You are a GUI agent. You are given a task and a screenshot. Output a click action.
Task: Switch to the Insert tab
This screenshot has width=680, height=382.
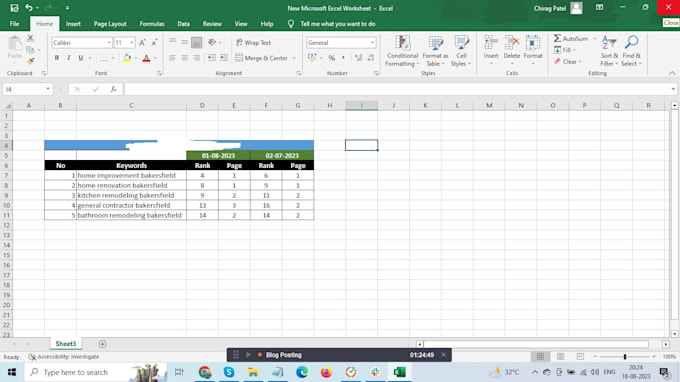(x=73, y=24)
